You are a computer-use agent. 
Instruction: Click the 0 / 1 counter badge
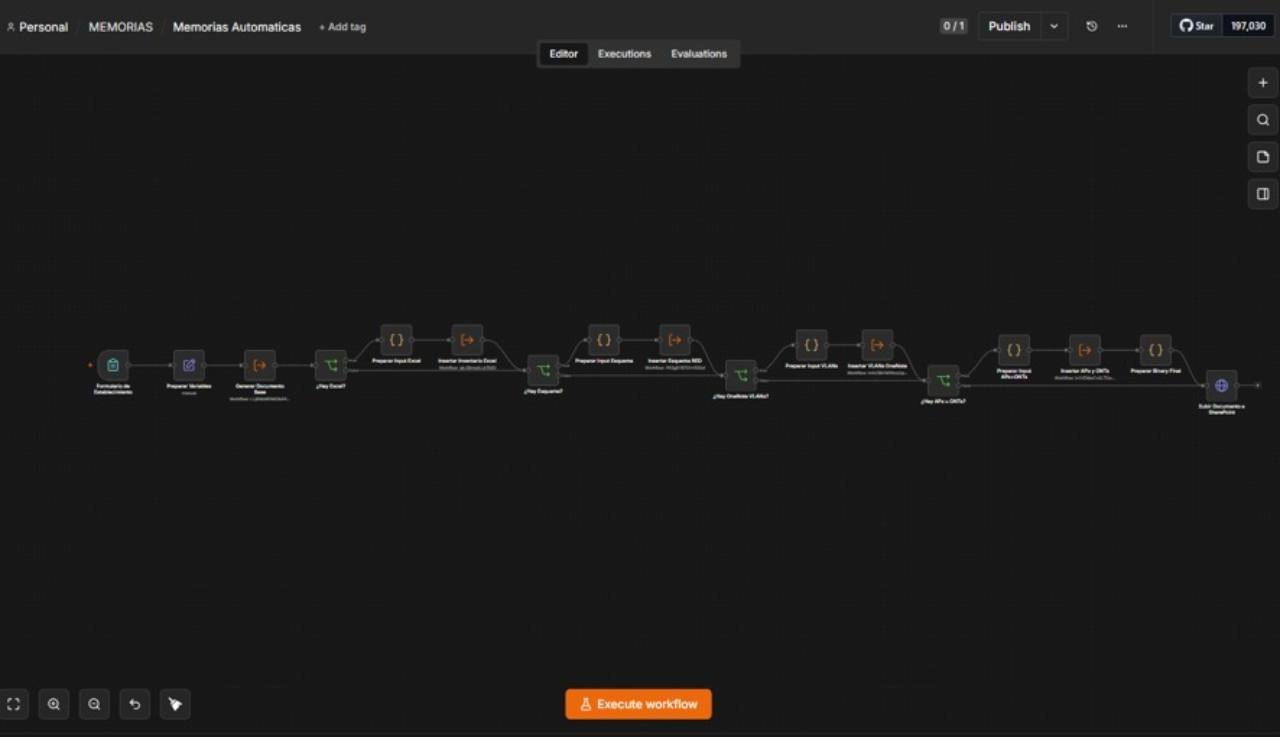tap(954, 26)
